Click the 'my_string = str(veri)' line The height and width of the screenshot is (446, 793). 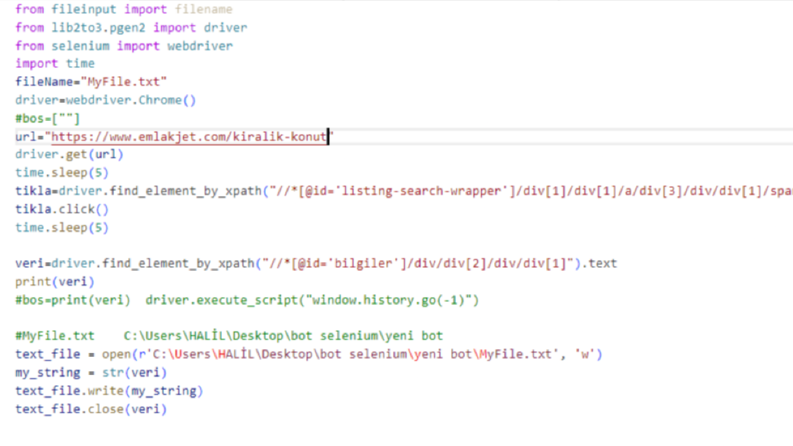pos(91,372)
